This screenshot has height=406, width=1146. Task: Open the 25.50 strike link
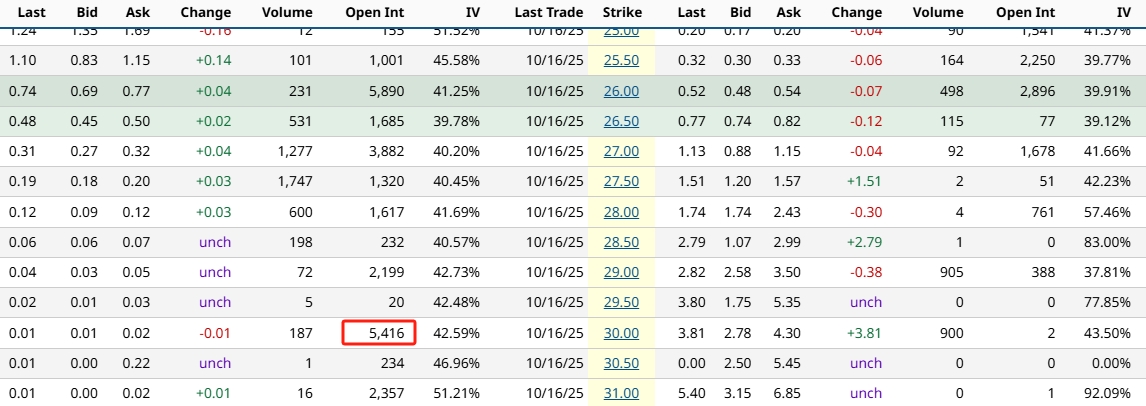(x=621, y=60)
